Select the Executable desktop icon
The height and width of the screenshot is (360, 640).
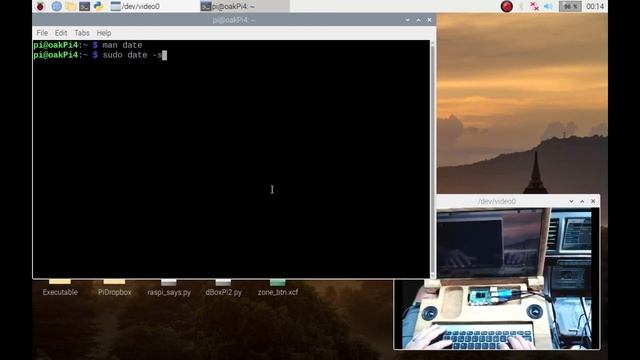point(60,288)
